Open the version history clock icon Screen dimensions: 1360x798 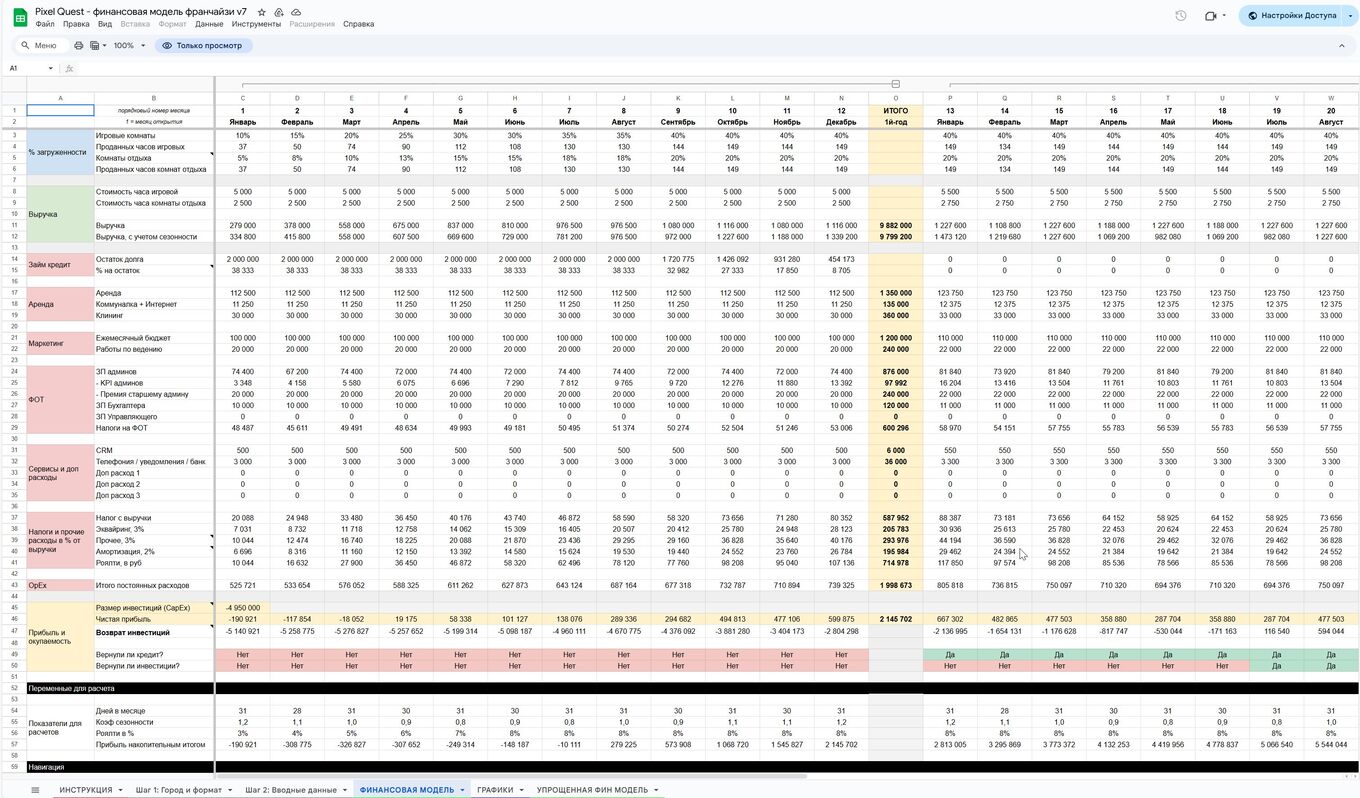(1181, 16)
